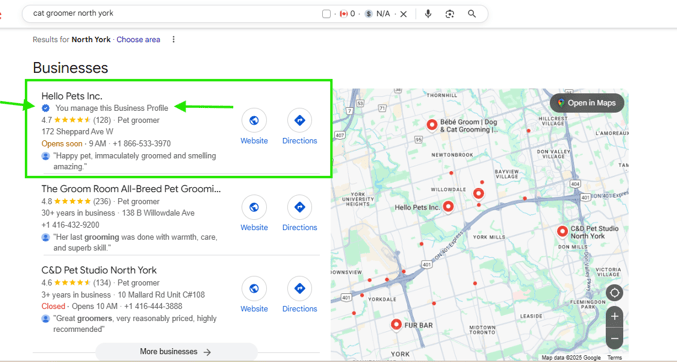
Task: Click the FUR BAR map pin
Action: coord(396,324)
